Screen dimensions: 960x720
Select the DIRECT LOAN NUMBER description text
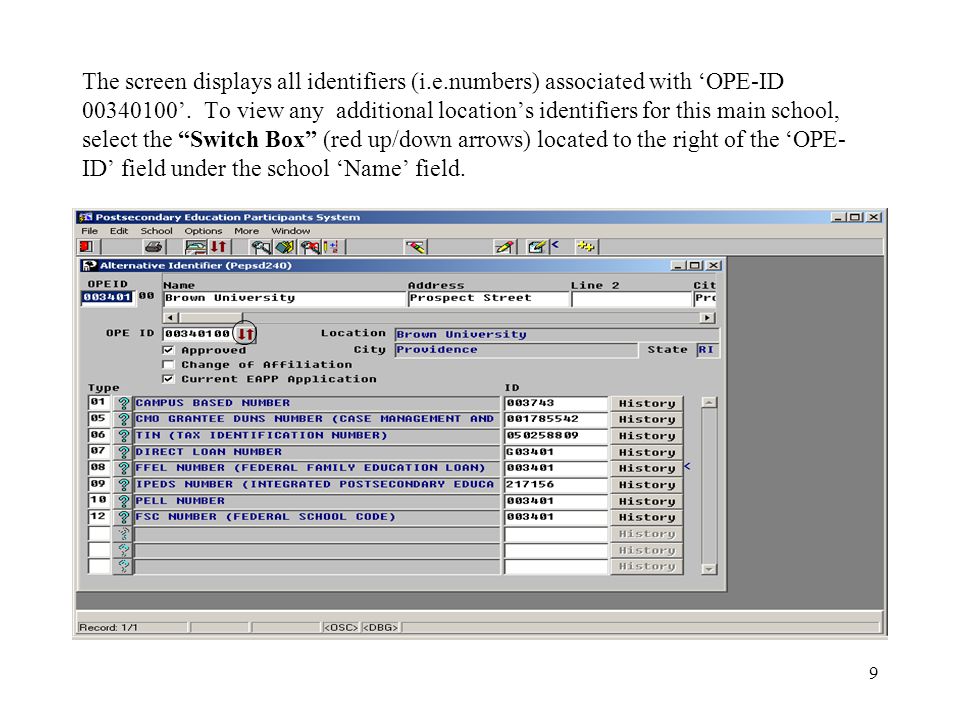tap(209, 452)
